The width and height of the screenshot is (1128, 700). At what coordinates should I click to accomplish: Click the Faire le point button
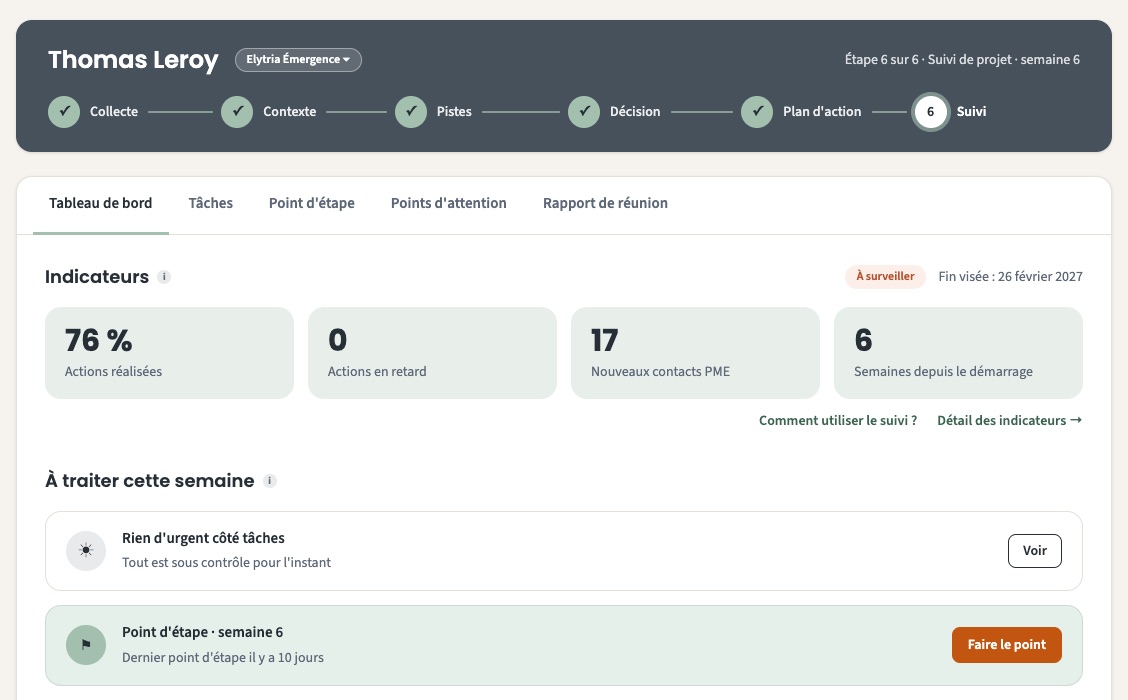[x=1006, y=645]
